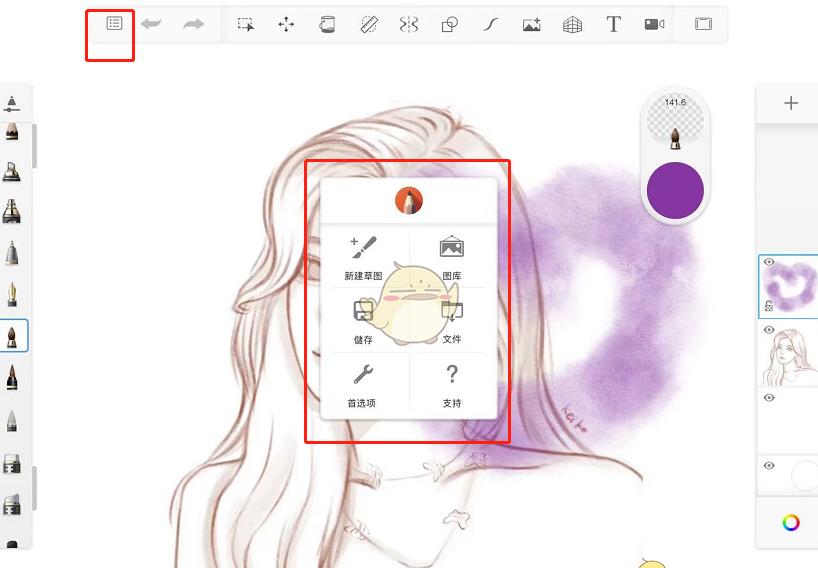Viewport: 818px width, 568px height.
Task: Open 文件 file option in the menu
Action: click(x=451, y=322)
